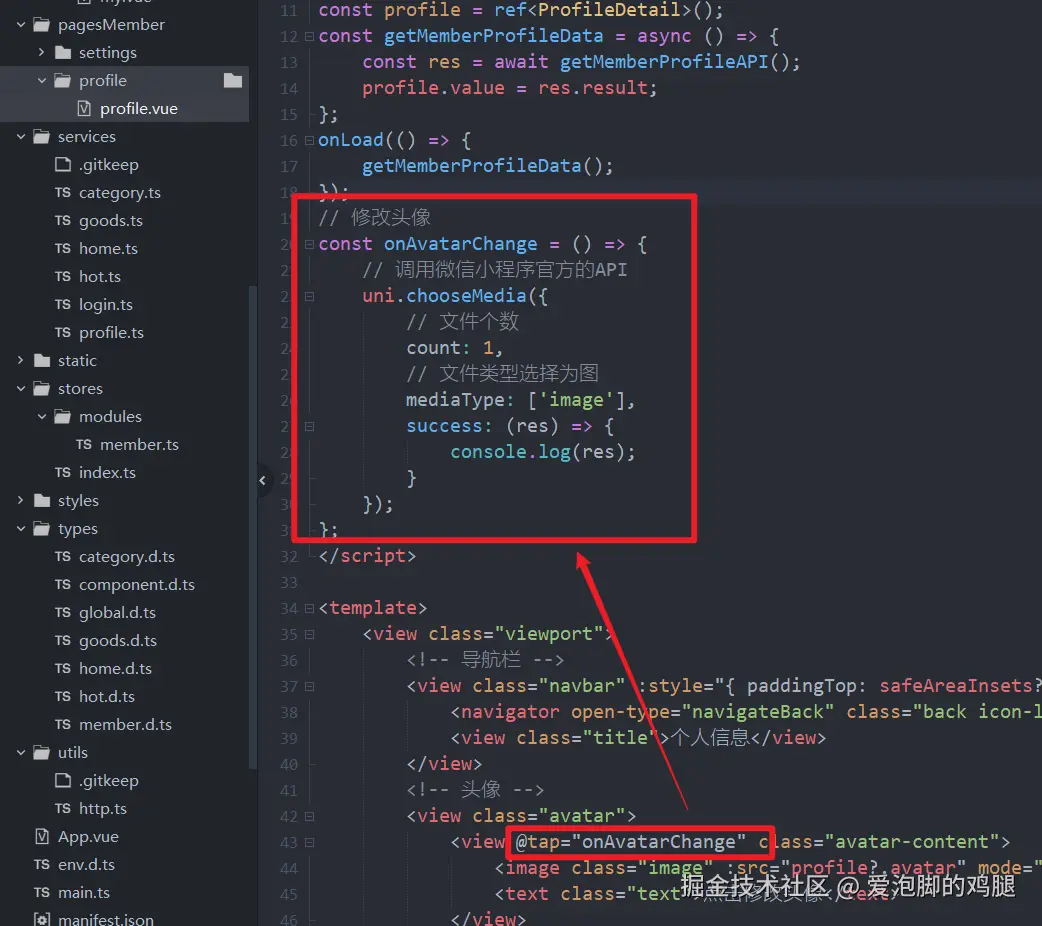
Task: Fold code at line 12 getMemberProfileData
Action: pyautogui.click(x=309, y=37)
